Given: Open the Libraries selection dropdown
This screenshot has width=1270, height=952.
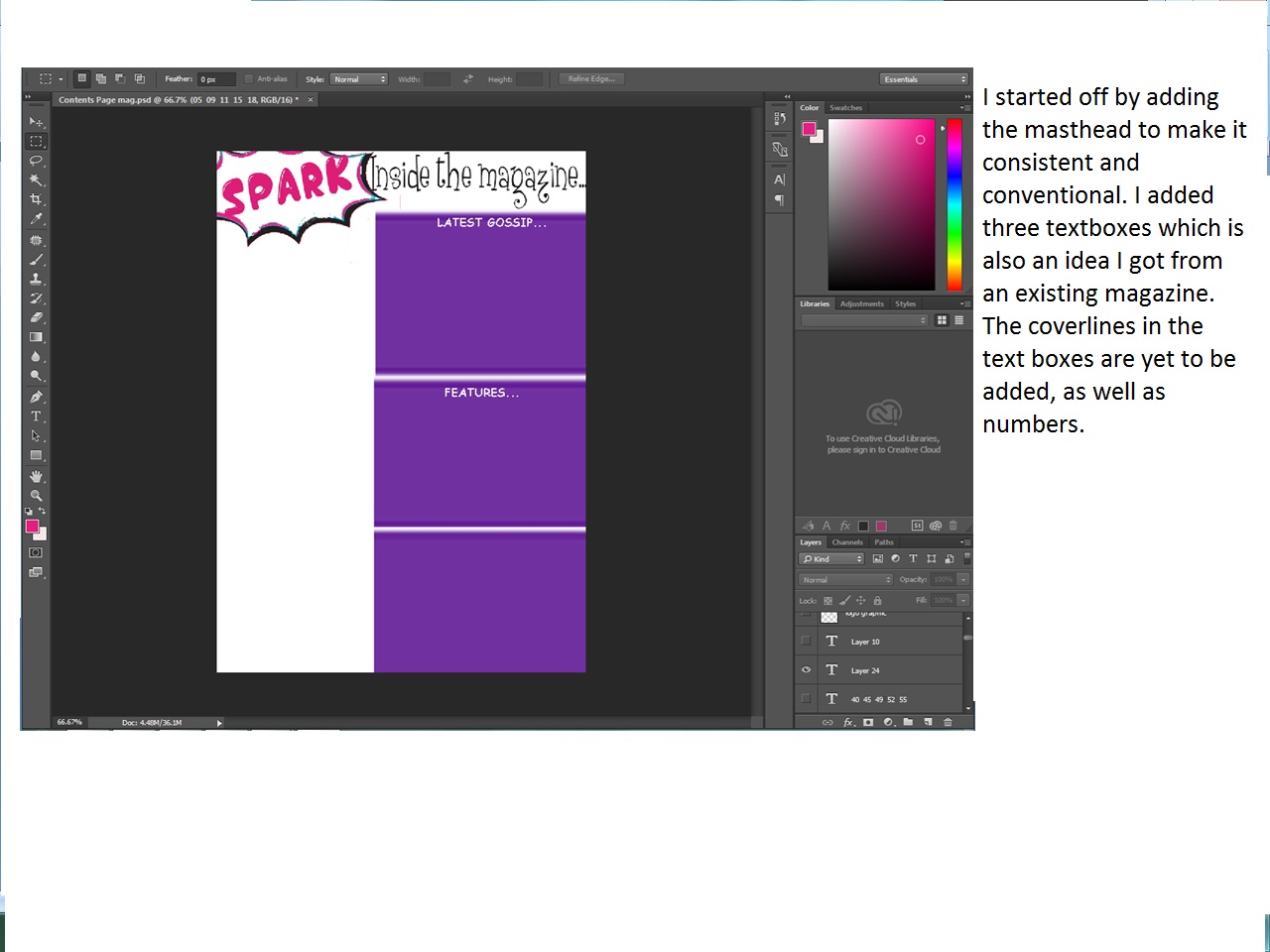Looking at the screenshot, I should click(x=865, y=320).
